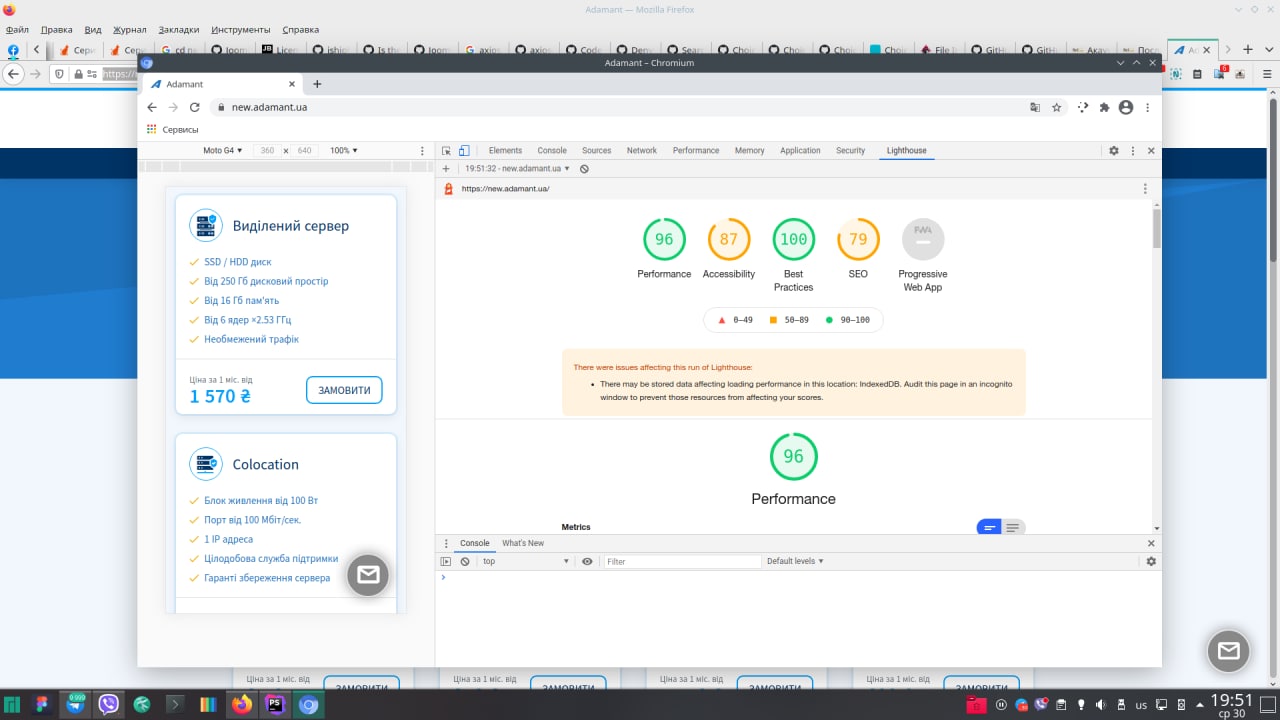Open Apps shortcut icon in bookmarks bar
Viewport: 1280px width, 720px height.
coord(152,129)
